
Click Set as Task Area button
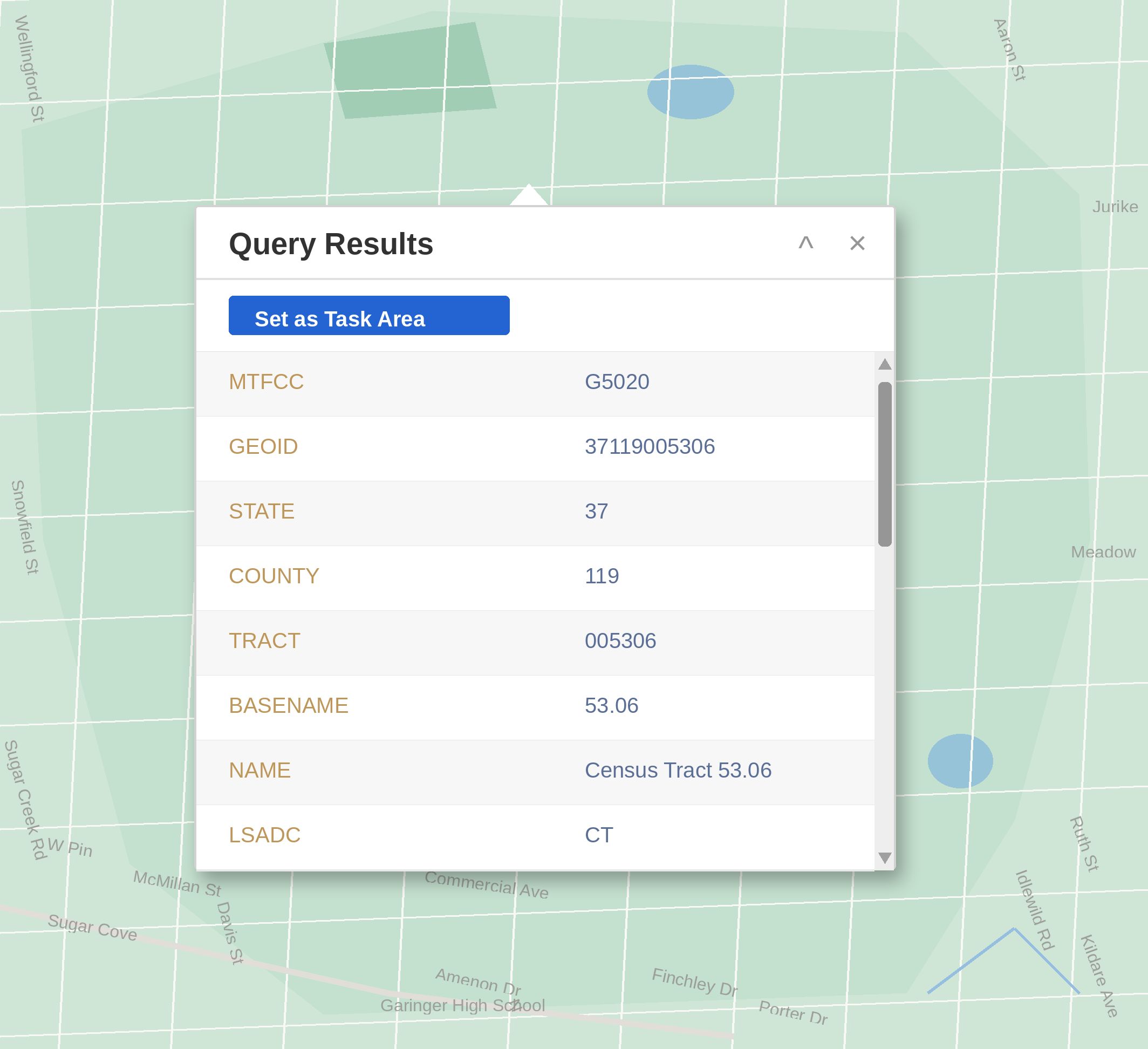[369, 316]
